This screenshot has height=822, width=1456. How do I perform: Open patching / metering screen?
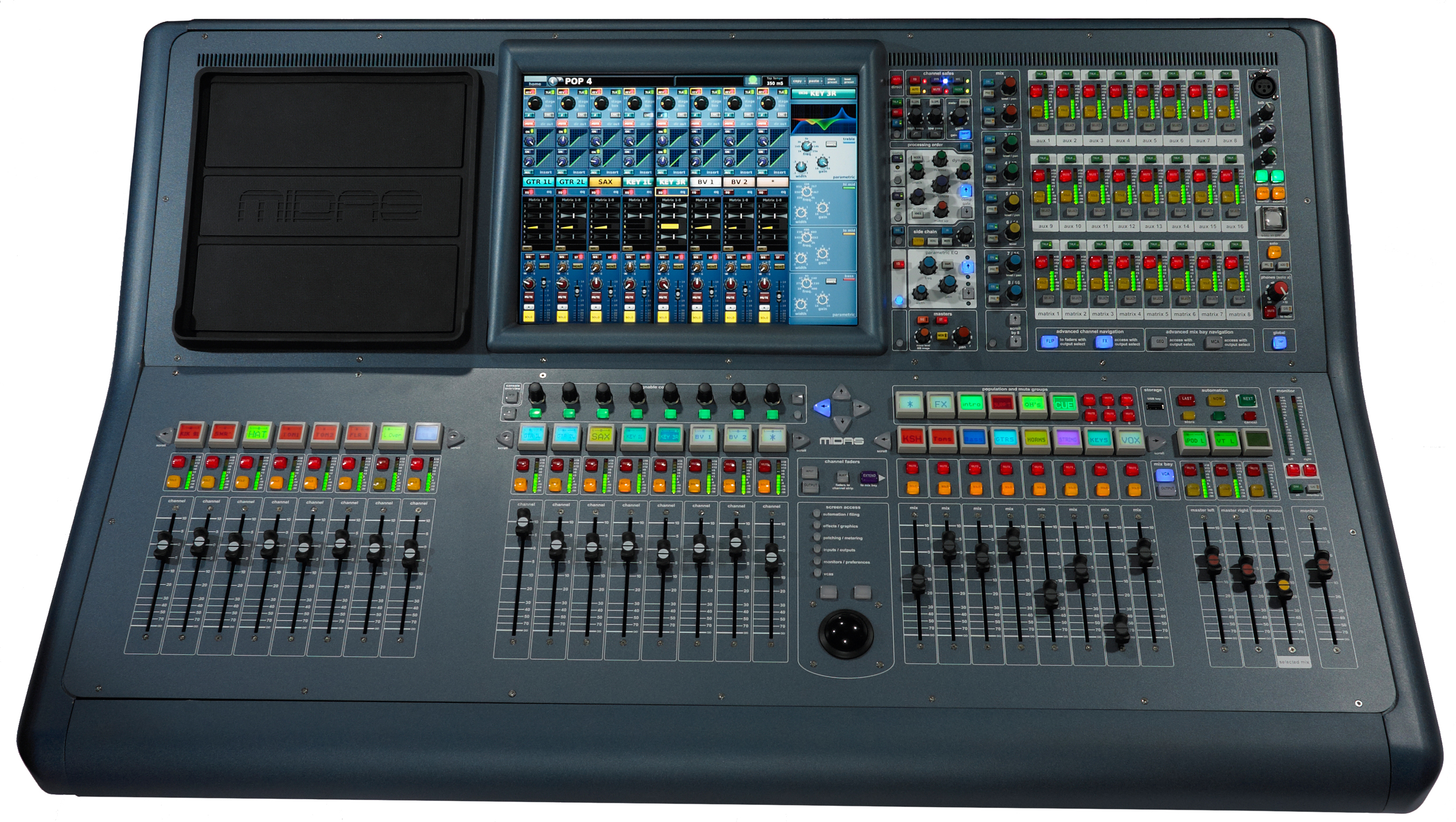click(x=817, y=537)
